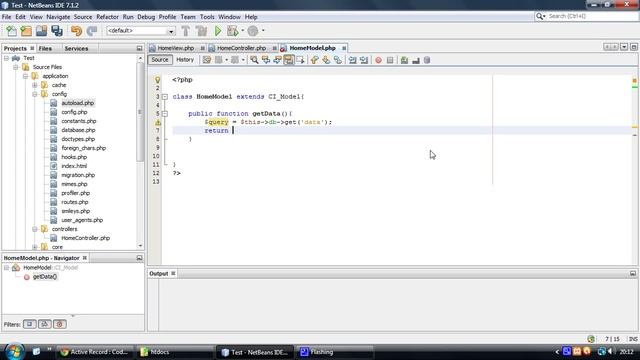
Task: Click the warning glyph on line 6
Action: click(158, 122)
